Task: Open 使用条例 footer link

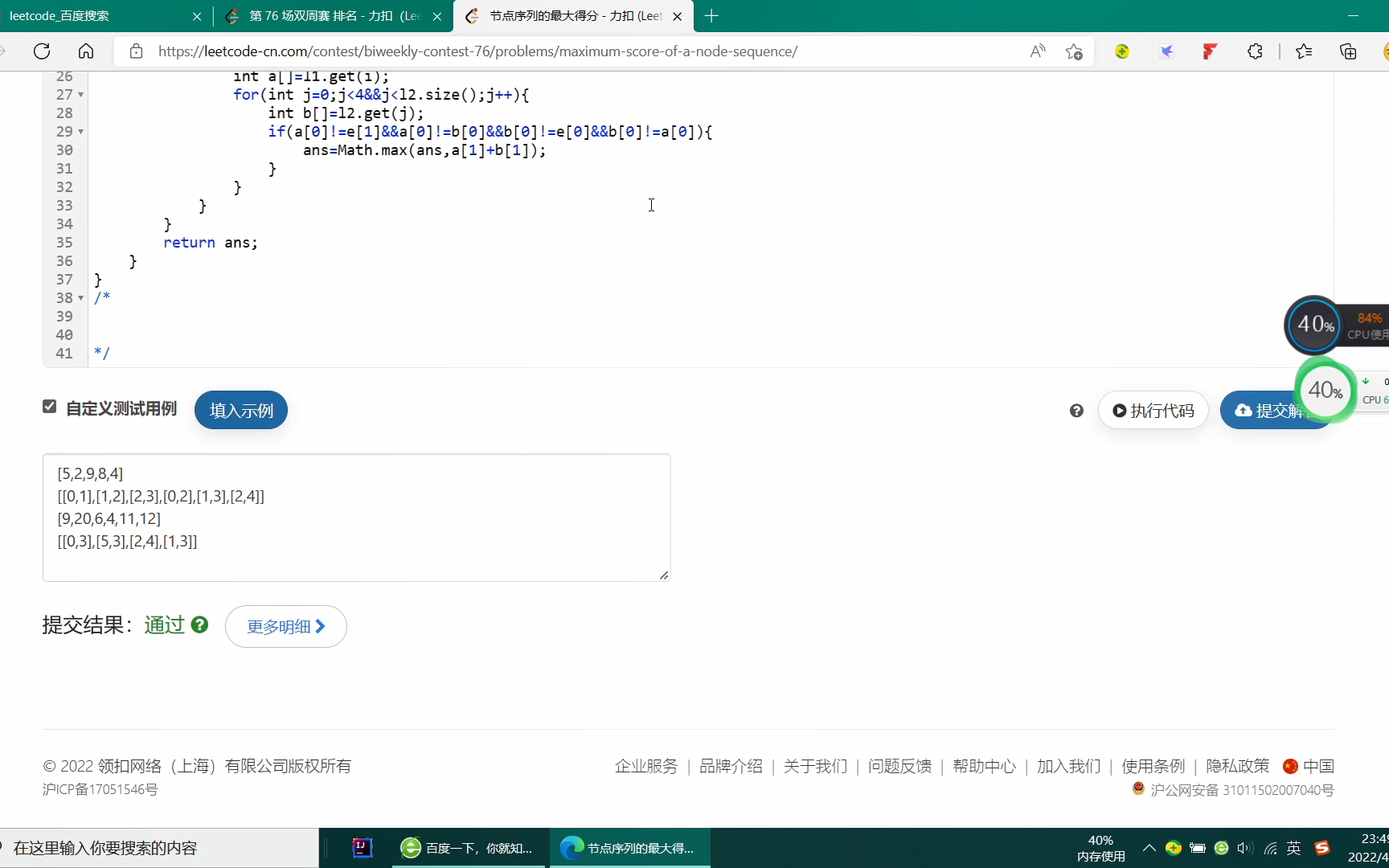Action: tap(1153, 766)
